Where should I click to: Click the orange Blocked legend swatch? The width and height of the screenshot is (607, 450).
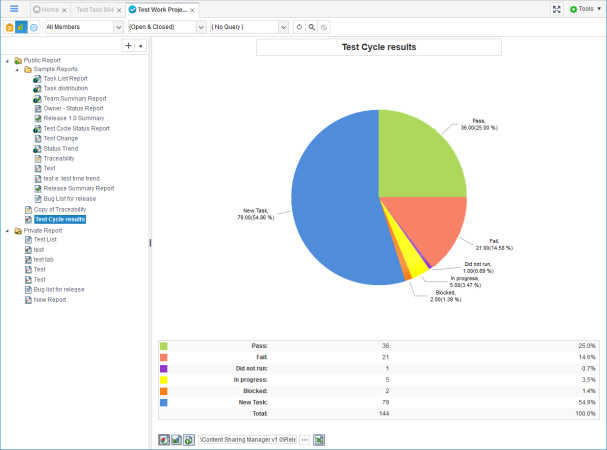164,391
